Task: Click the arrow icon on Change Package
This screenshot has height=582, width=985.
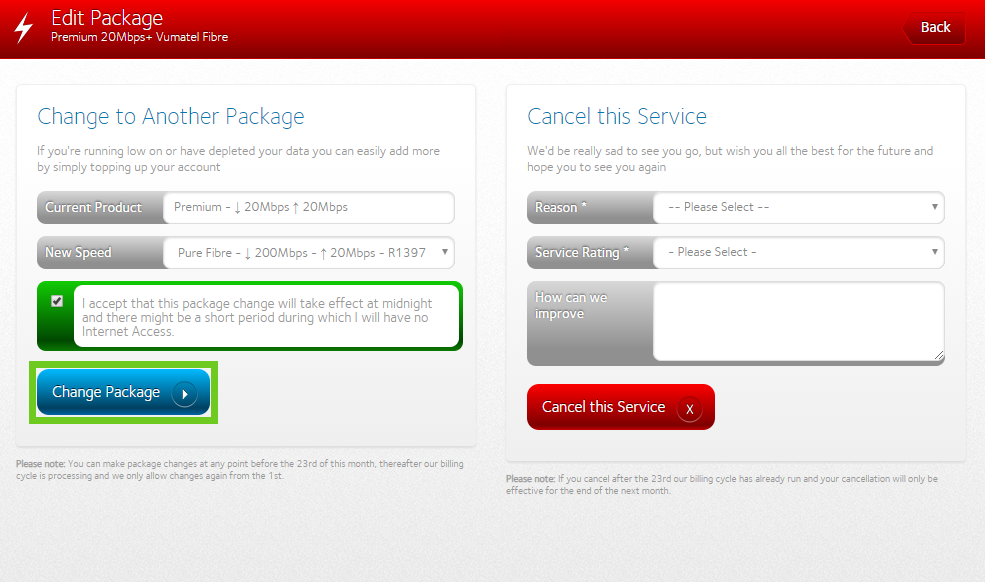Action: (x=184, y=393)
